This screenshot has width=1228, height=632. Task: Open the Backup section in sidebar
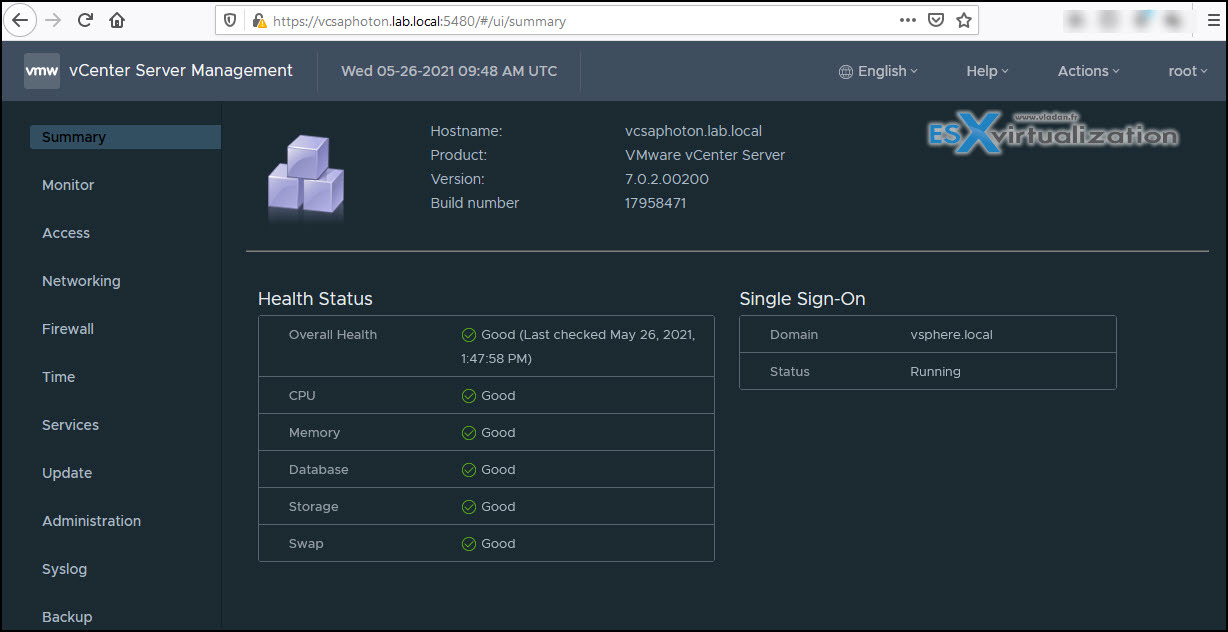67,617
